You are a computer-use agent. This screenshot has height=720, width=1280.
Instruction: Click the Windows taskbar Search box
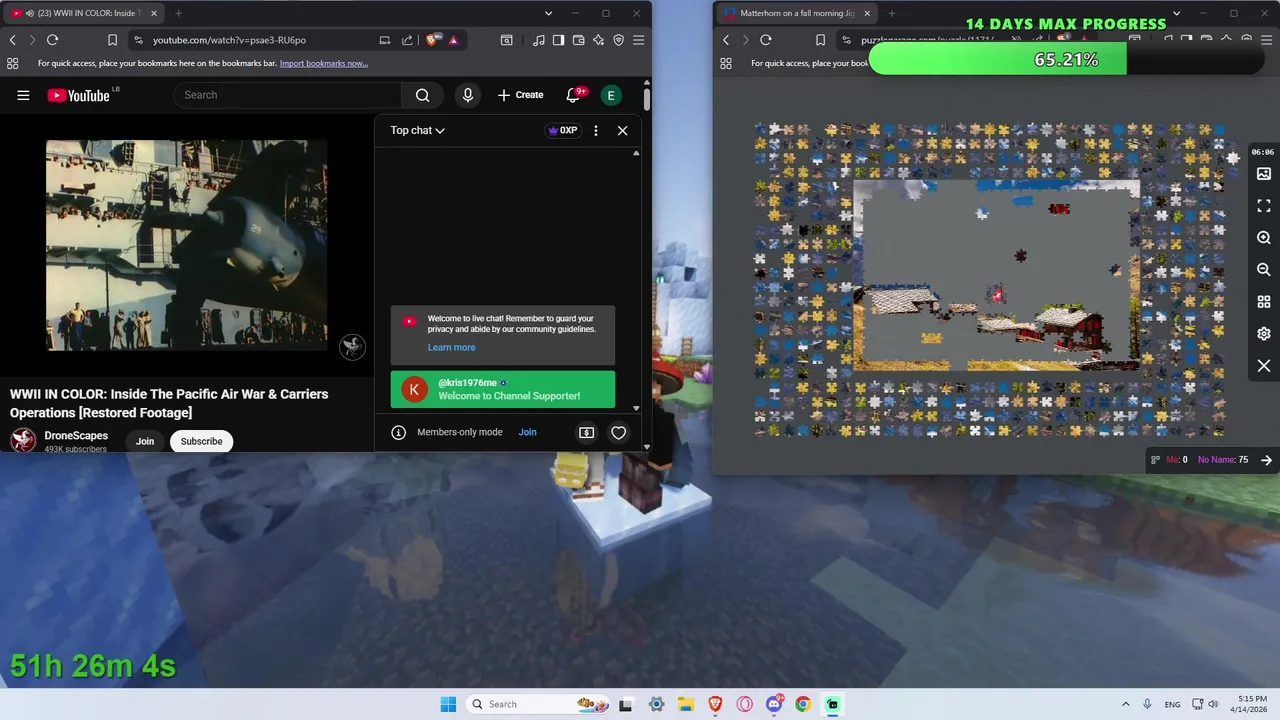coord(538,704)
